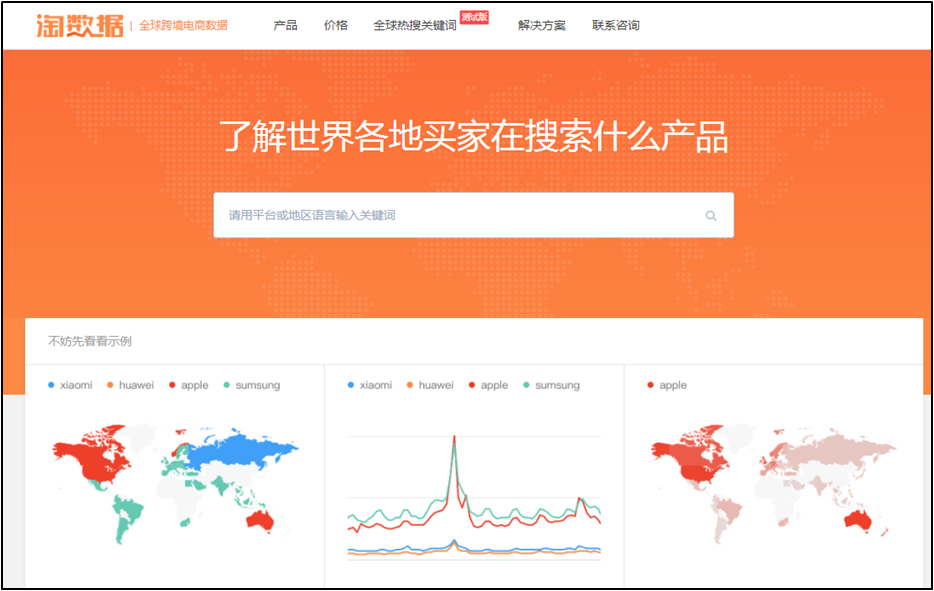Open 解决方案 in the navigation
The image size is (934, 591).
(542, 25)
